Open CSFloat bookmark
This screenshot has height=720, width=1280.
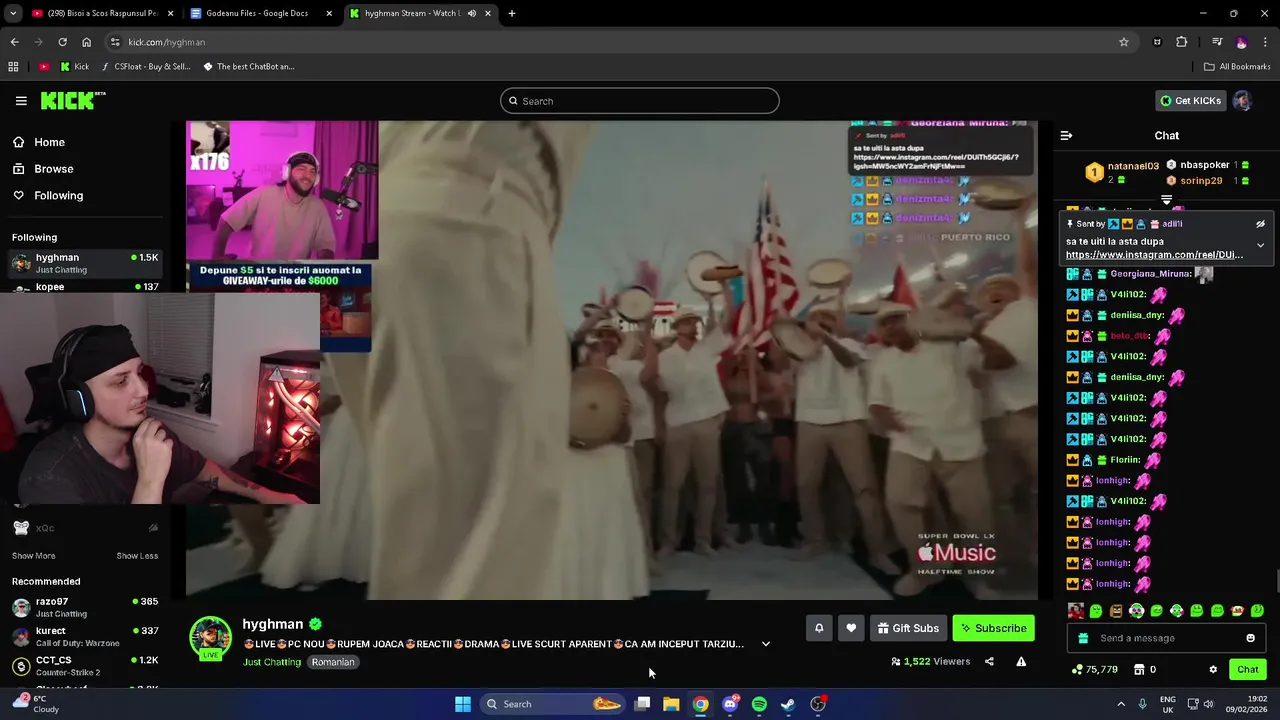(x=145, y=67)
